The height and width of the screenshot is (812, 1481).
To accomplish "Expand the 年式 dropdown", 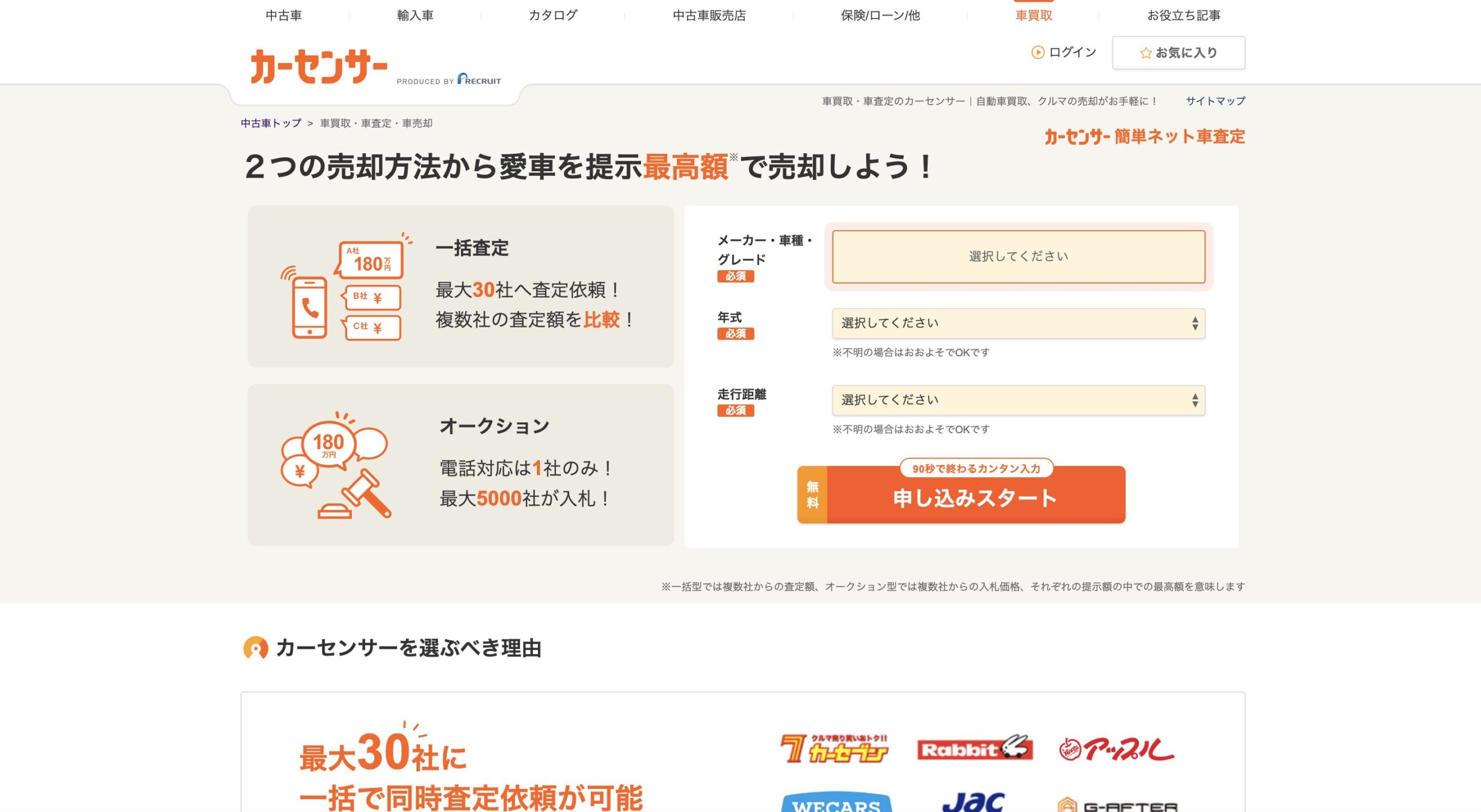I will [x=1019, y=323].
